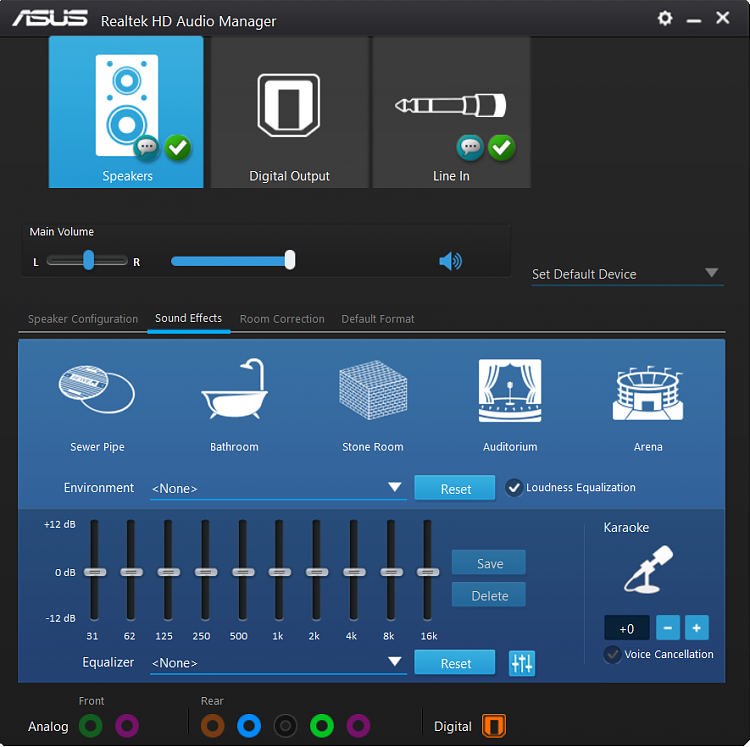This screenshot has width=750, height=747.
Task: Click Line In green default checkmark
Action: tap(501, 147)
